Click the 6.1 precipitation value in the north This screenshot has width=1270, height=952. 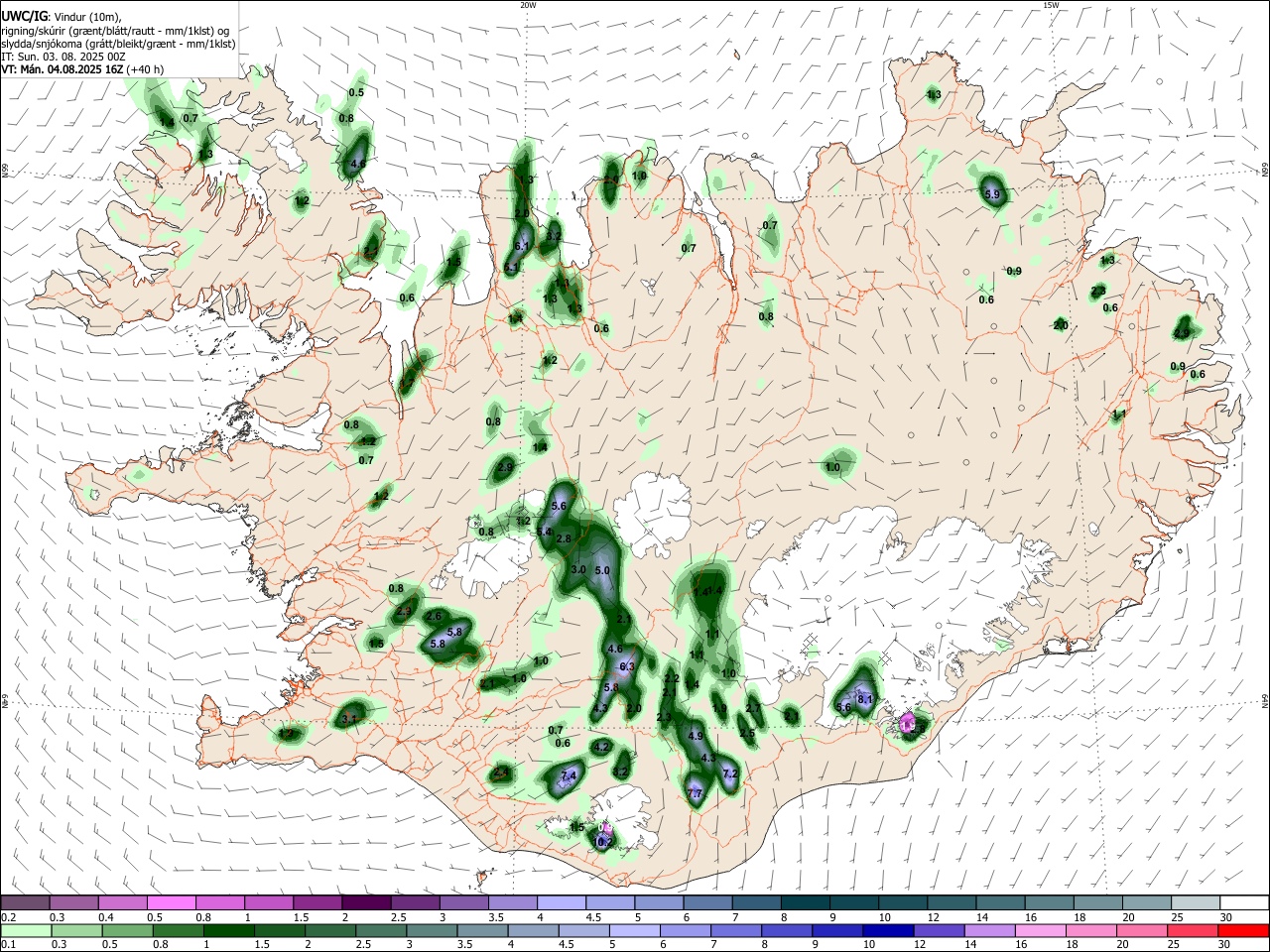pyautogui.click(x=523, y=245)
